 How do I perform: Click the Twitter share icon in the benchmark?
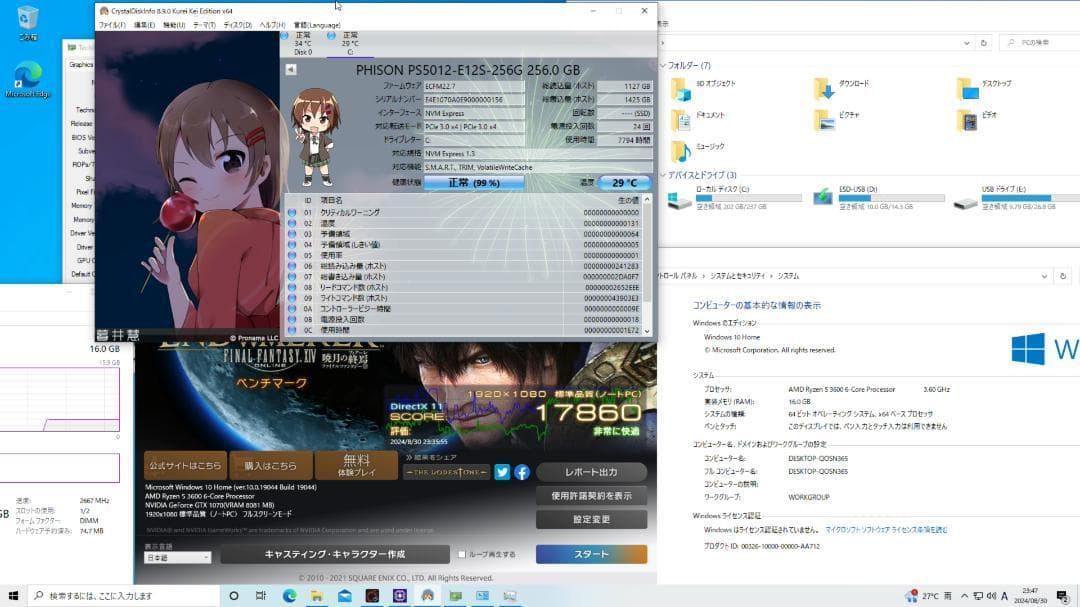502,471
